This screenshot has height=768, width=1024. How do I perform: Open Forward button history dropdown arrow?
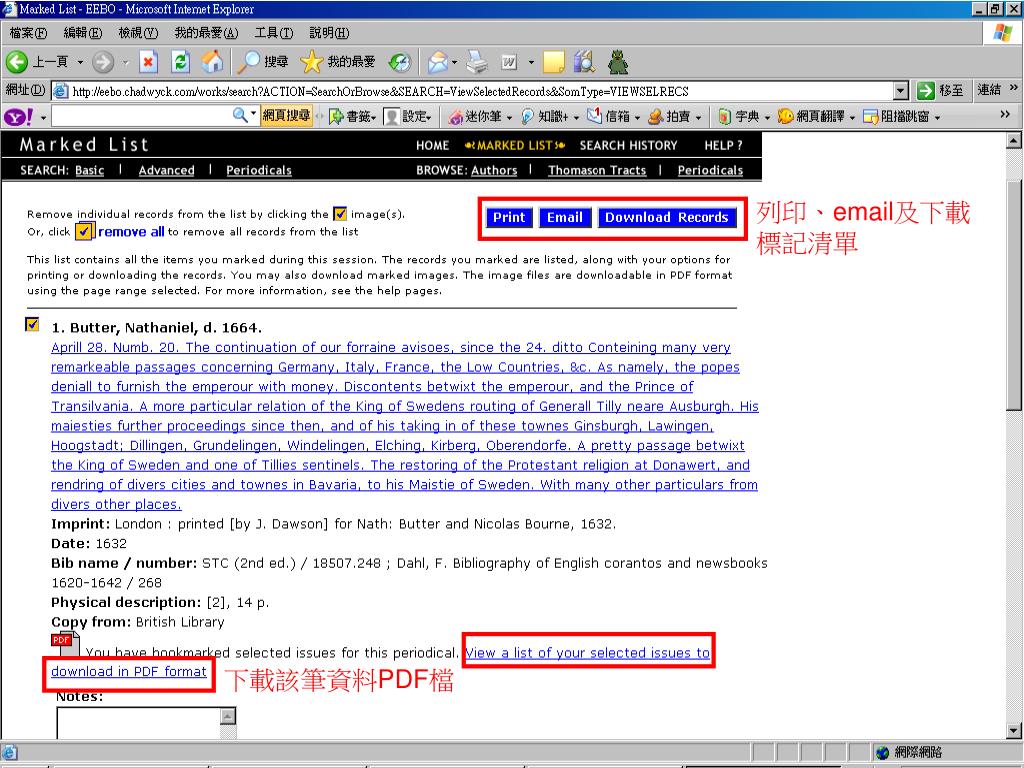tap(125, 63)
